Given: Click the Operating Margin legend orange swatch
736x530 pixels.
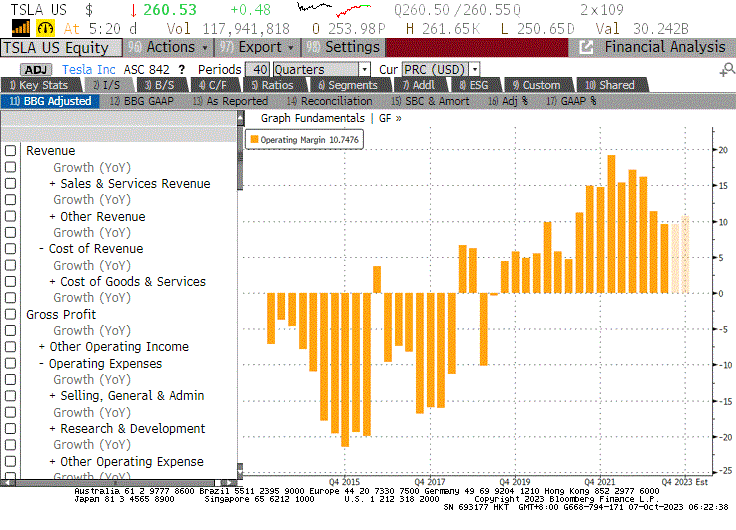Looking at the screenshot, I should [254, 139].
